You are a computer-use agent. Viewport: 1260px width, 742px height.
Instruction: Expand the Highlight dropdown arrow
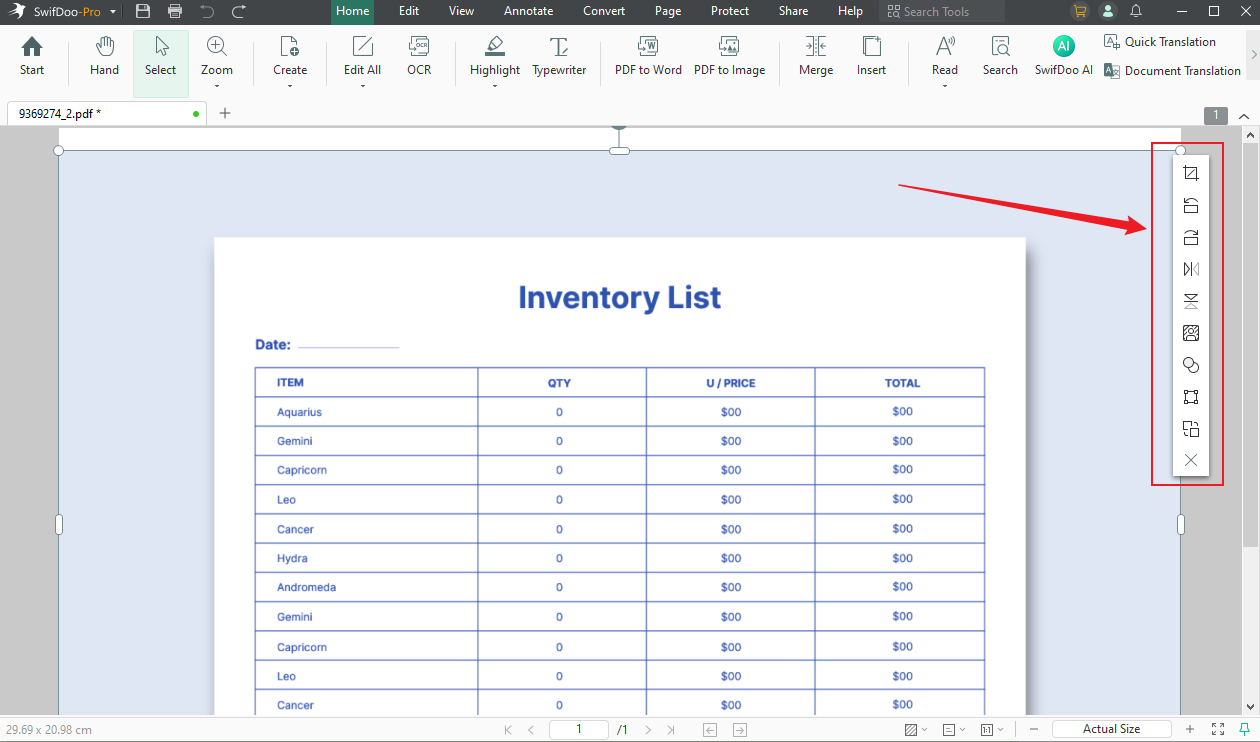495,86
